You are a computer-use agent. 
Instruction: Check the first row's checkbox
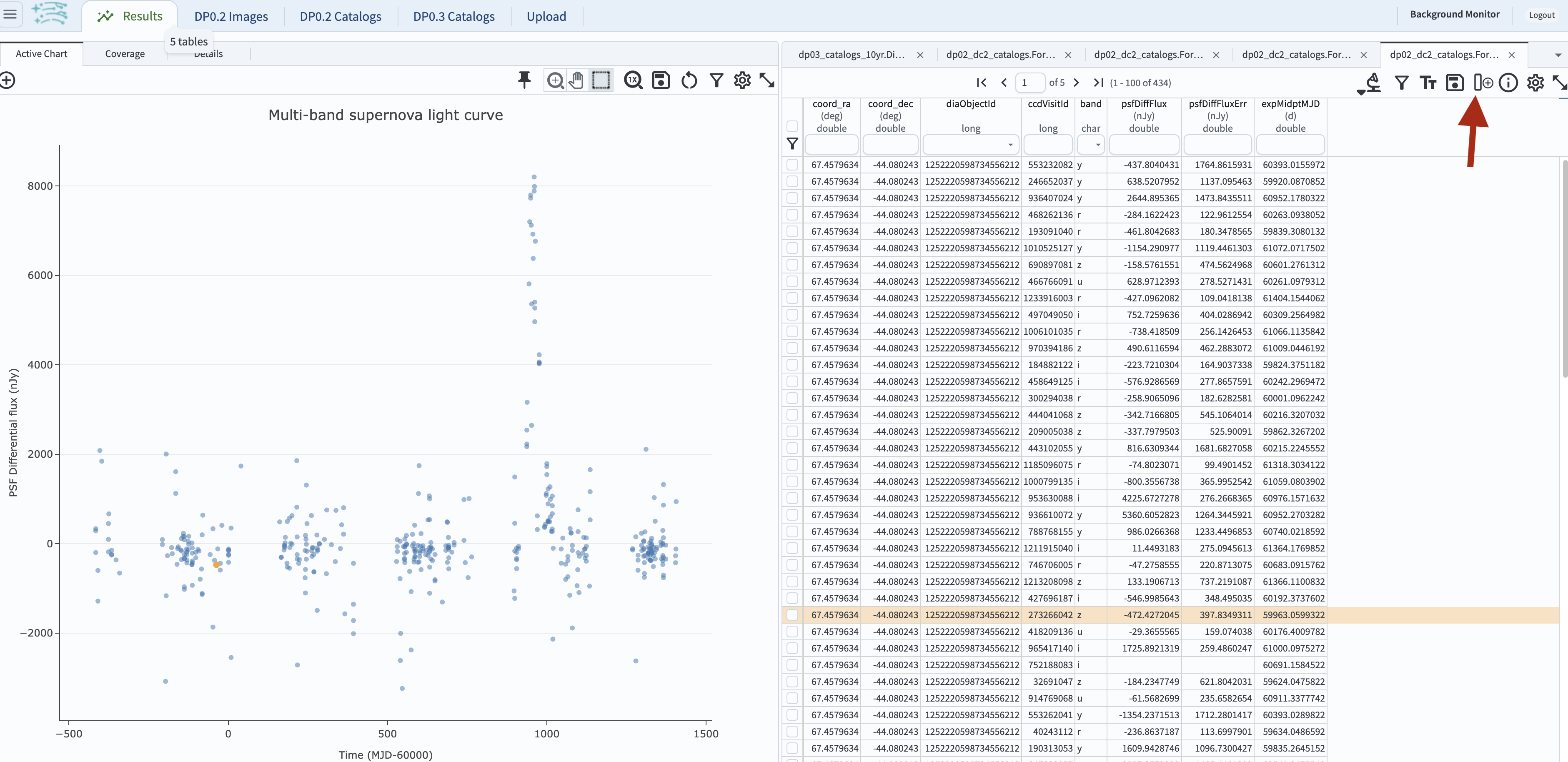792,164
